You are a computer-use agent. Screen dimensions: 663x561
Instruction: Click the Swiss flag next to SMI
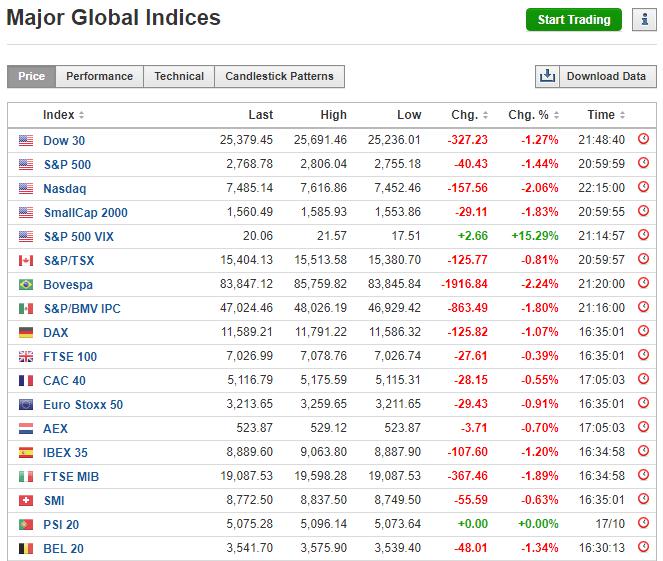pos(26,500)
